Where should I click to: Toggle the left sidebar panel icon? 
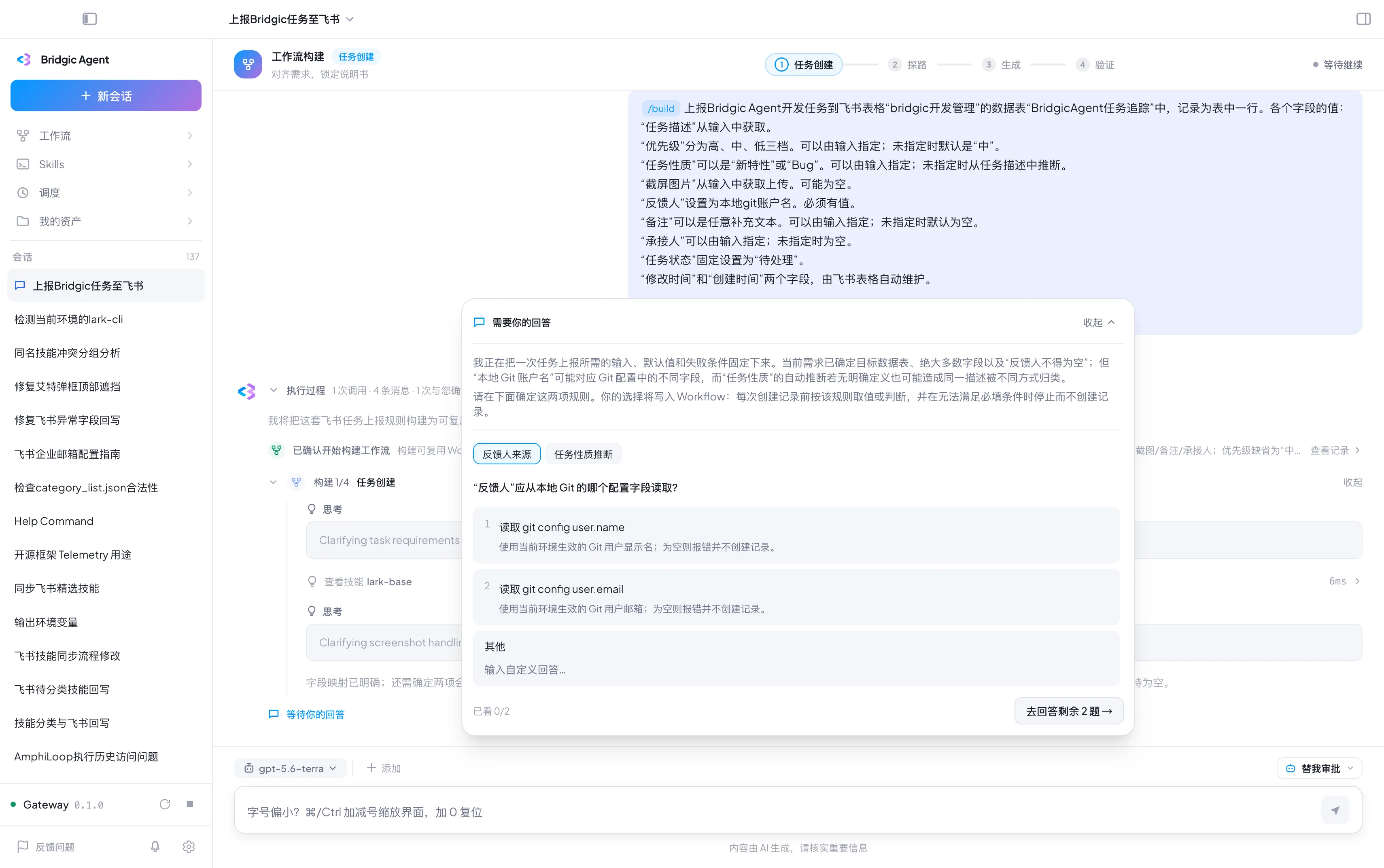point(89,19)
